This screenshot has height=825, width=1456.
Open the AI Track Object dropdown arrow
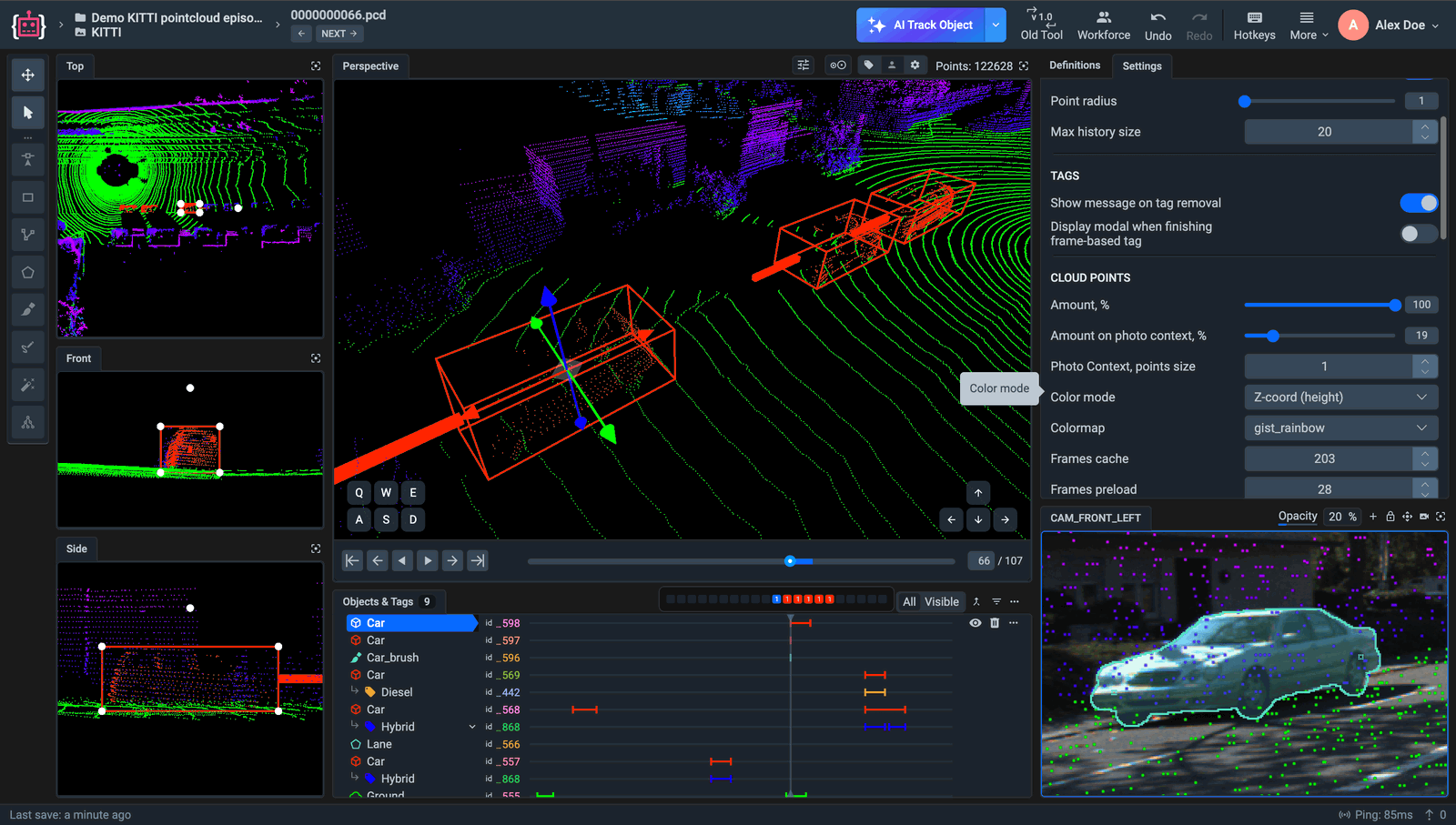[x=996, y=25]
